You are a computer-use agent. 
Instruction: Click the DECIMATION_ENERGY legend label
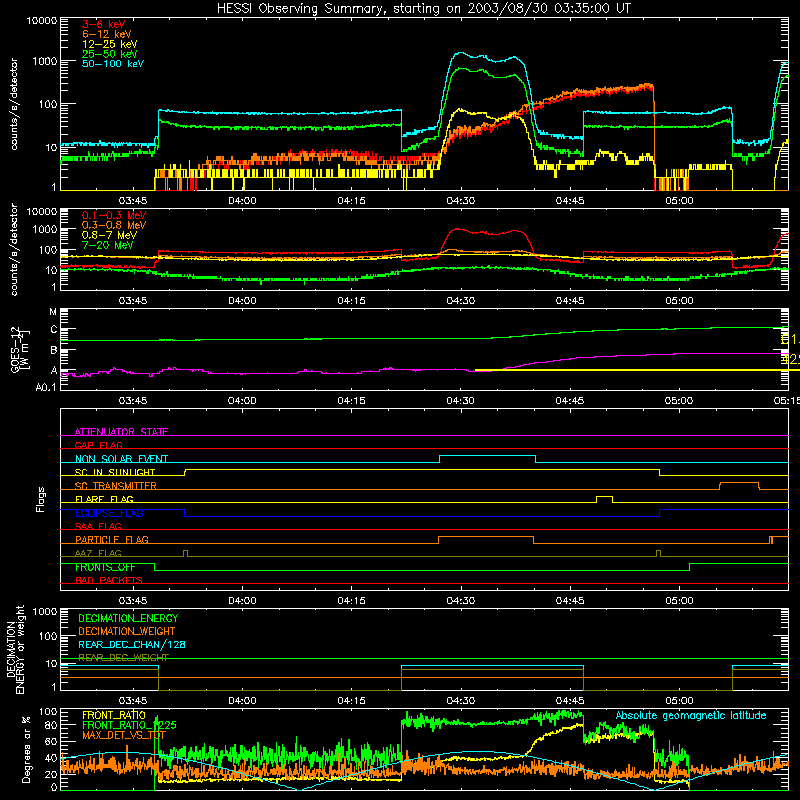pyautogui.click(x=128, y=618)
